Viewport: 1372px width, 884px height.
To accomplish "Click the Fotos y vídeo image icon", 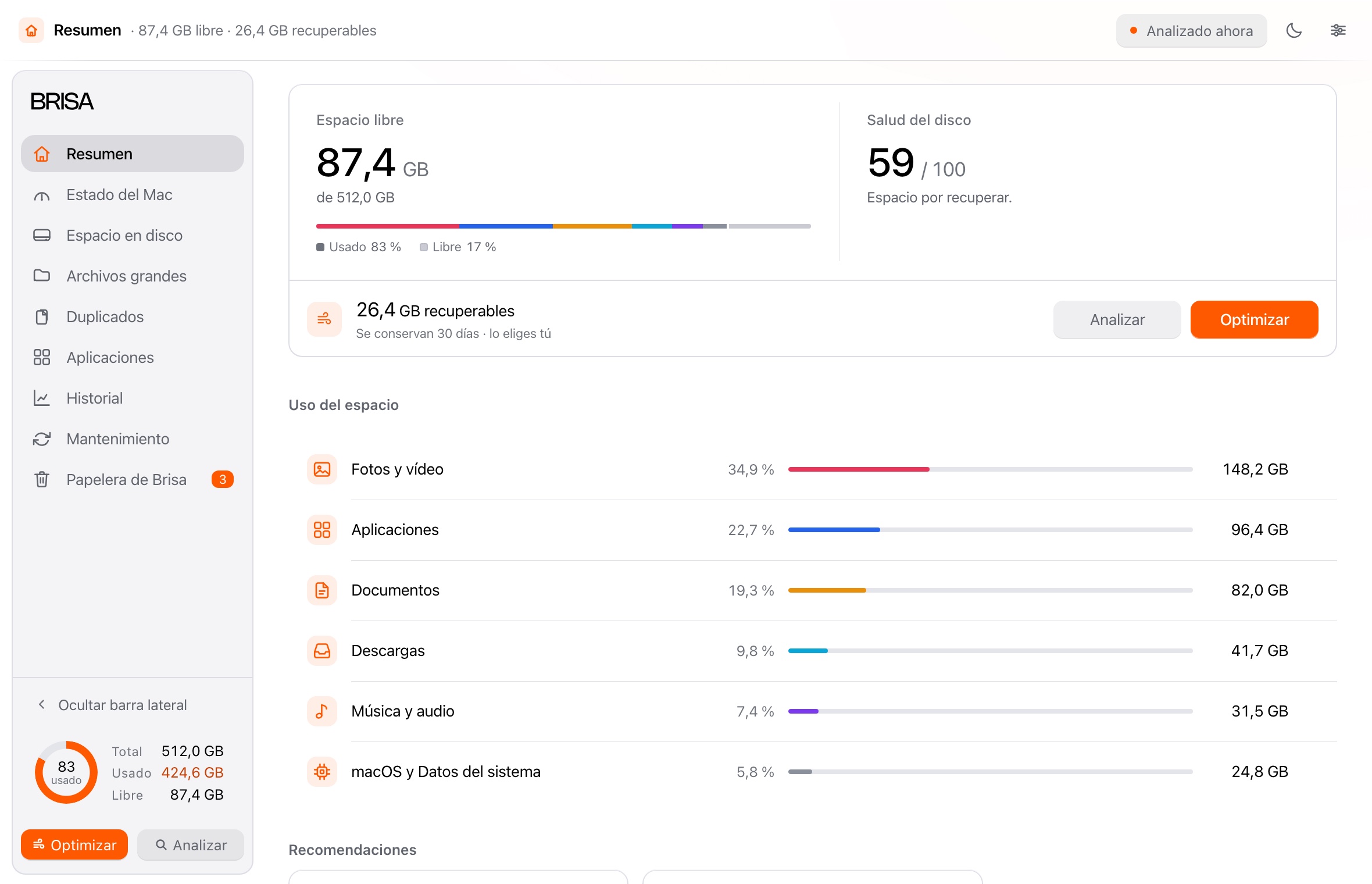I will click(322, 469).
